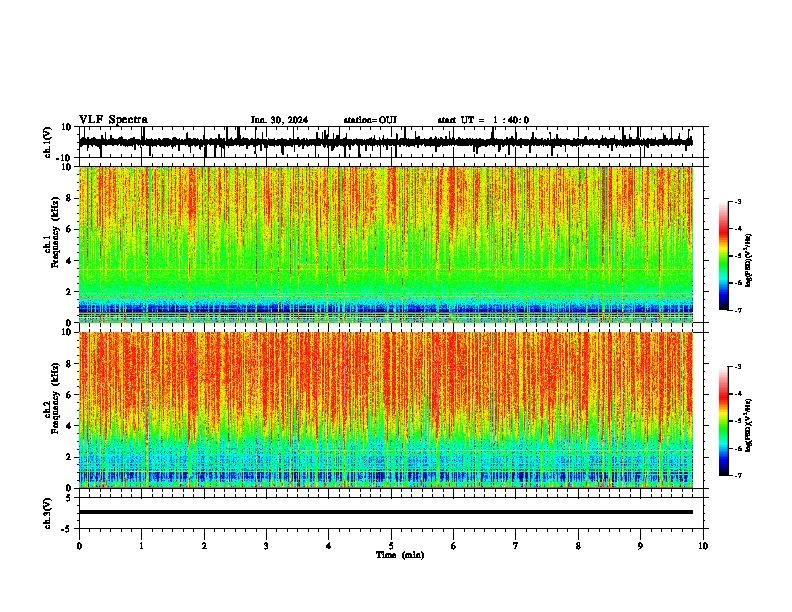The image size is (792, 612).
Task: Click time axis tick label 3
Action: tap(266, 546)
